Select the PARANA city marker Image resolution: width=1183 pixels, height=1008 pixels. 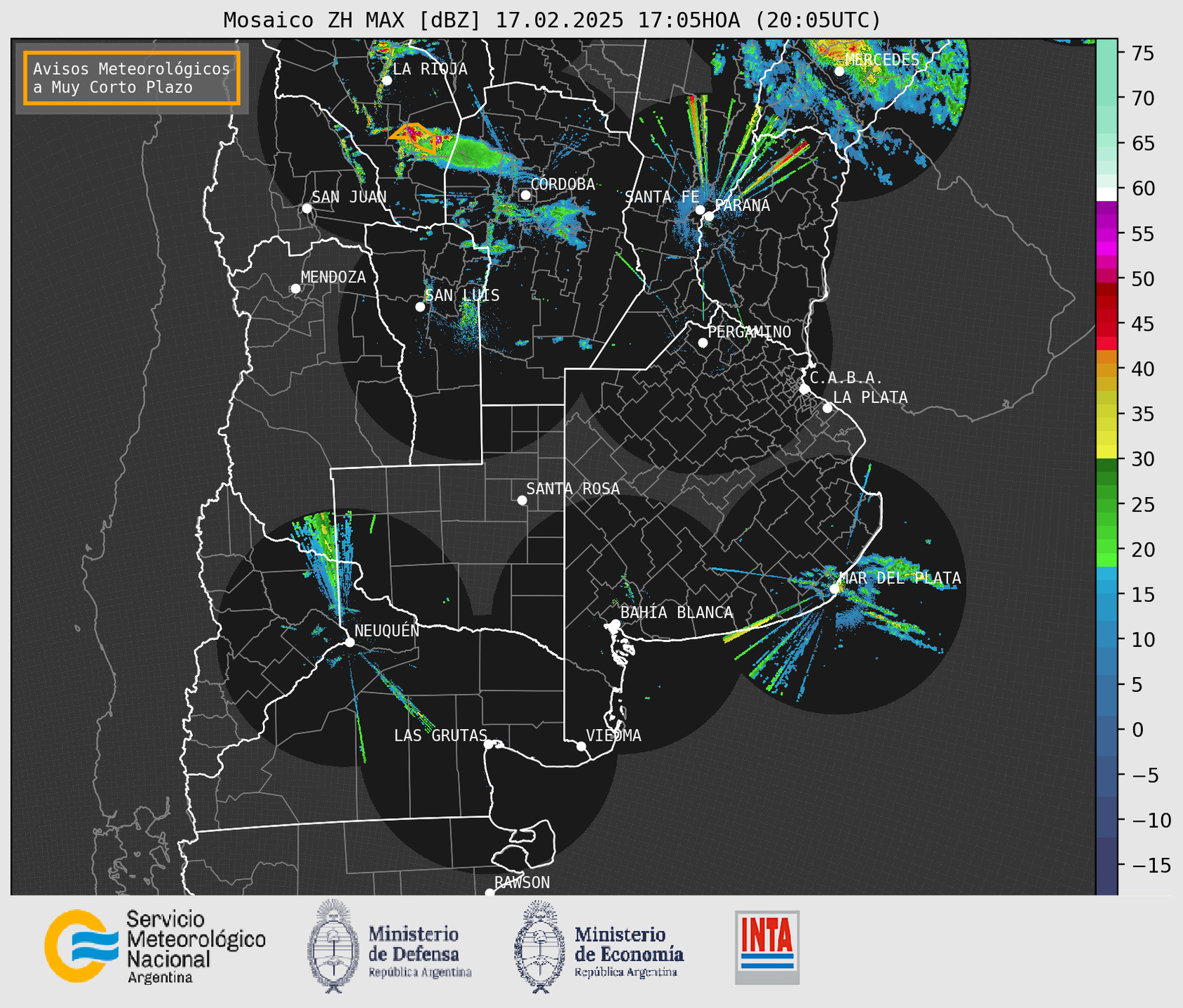click(x=709, y=216)
